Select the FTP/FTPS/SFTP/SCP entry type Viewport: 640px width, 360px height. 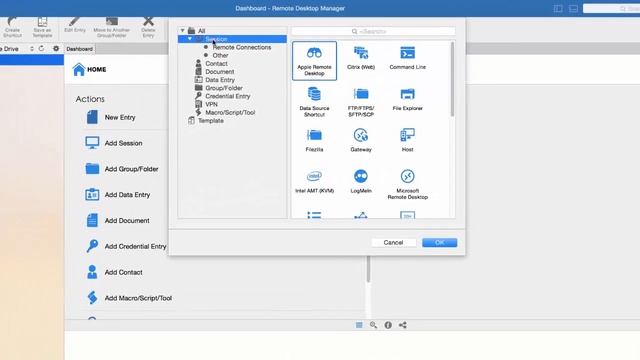point(361,102)
